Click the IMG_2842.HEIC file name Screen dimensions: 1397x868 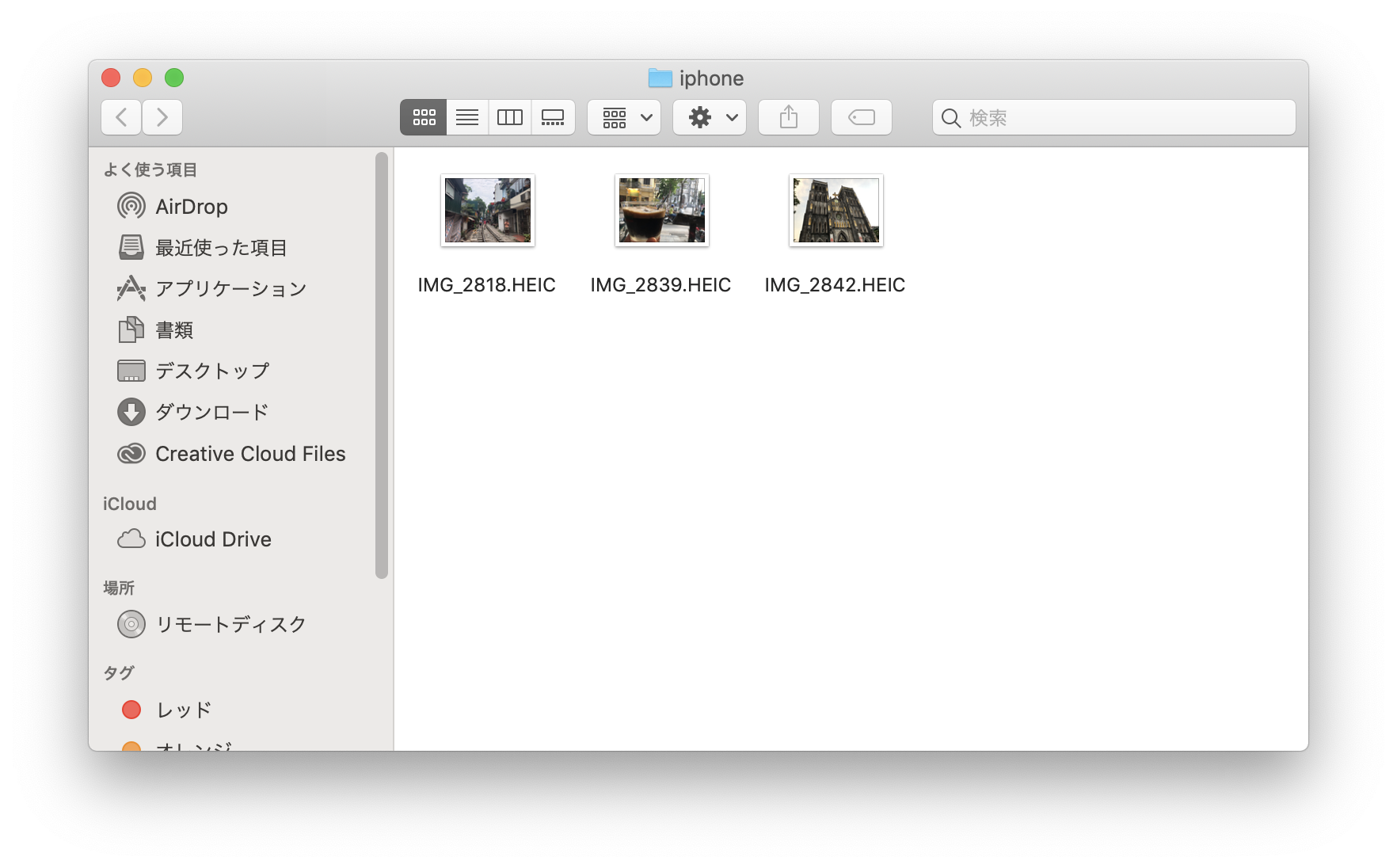(836, 285)
